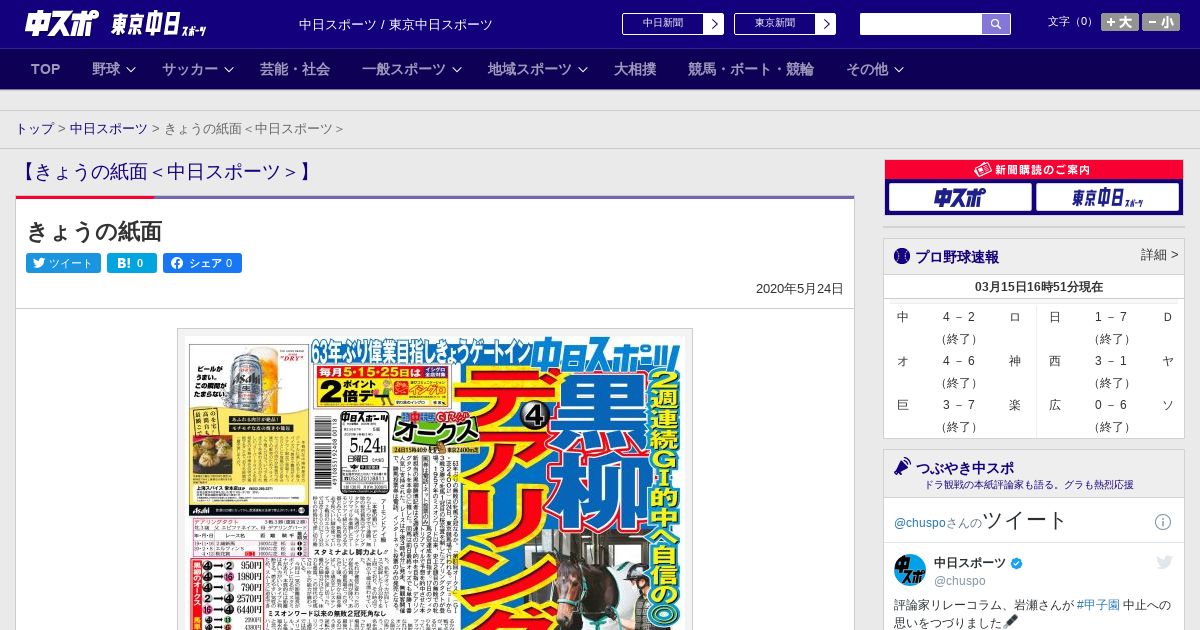Open 芸能・社会 menu item
1200x630 pixels.
click(x=295, y=69)
